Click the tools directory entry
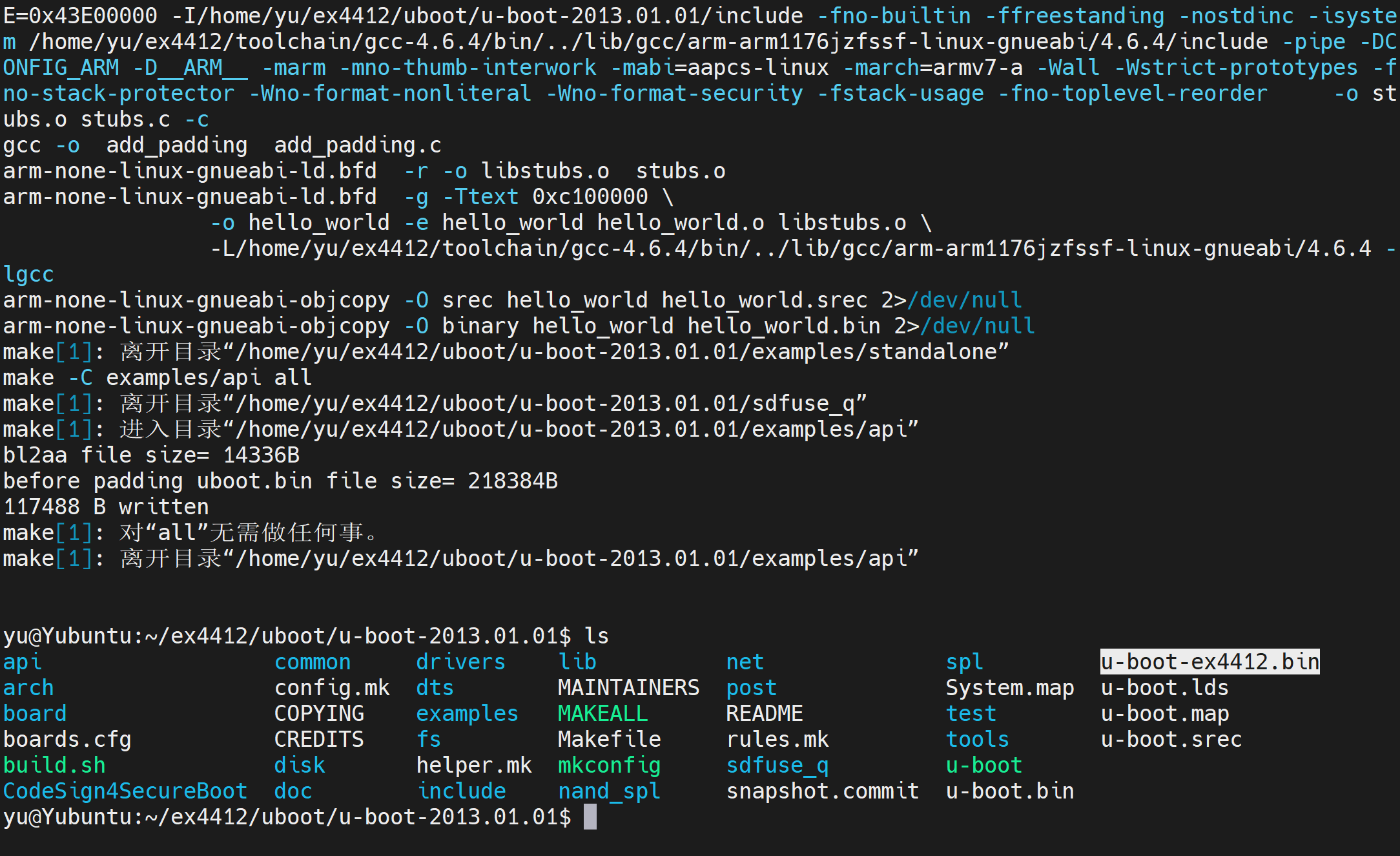This screenshot has width=1400, height=856. click(977, 739)
